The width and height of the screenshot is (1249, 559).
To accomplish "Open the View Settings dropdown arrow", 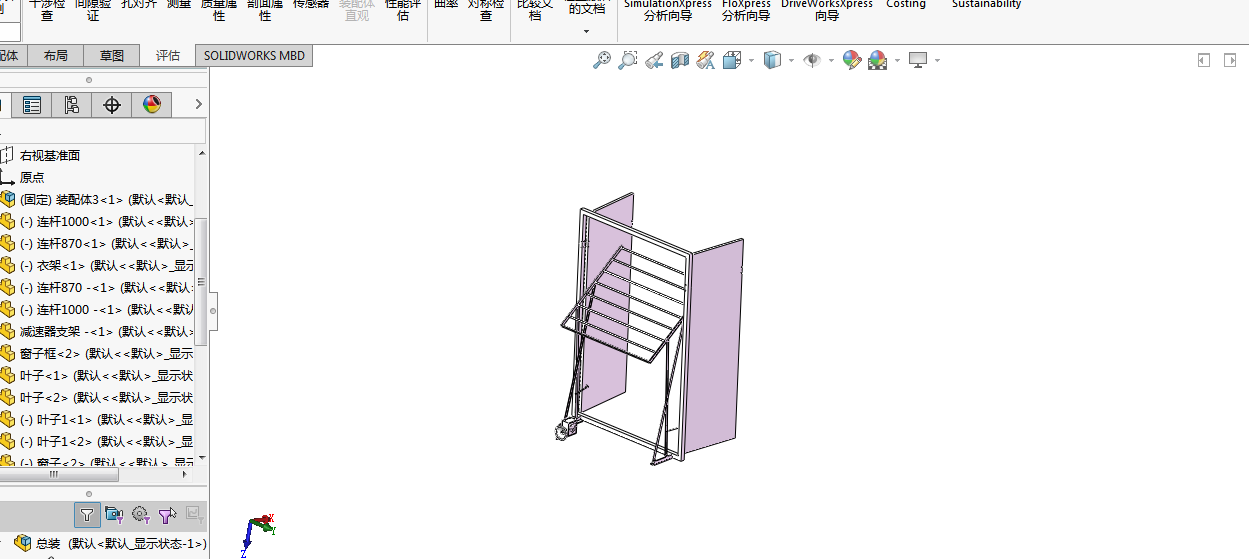I will [937, 61].
